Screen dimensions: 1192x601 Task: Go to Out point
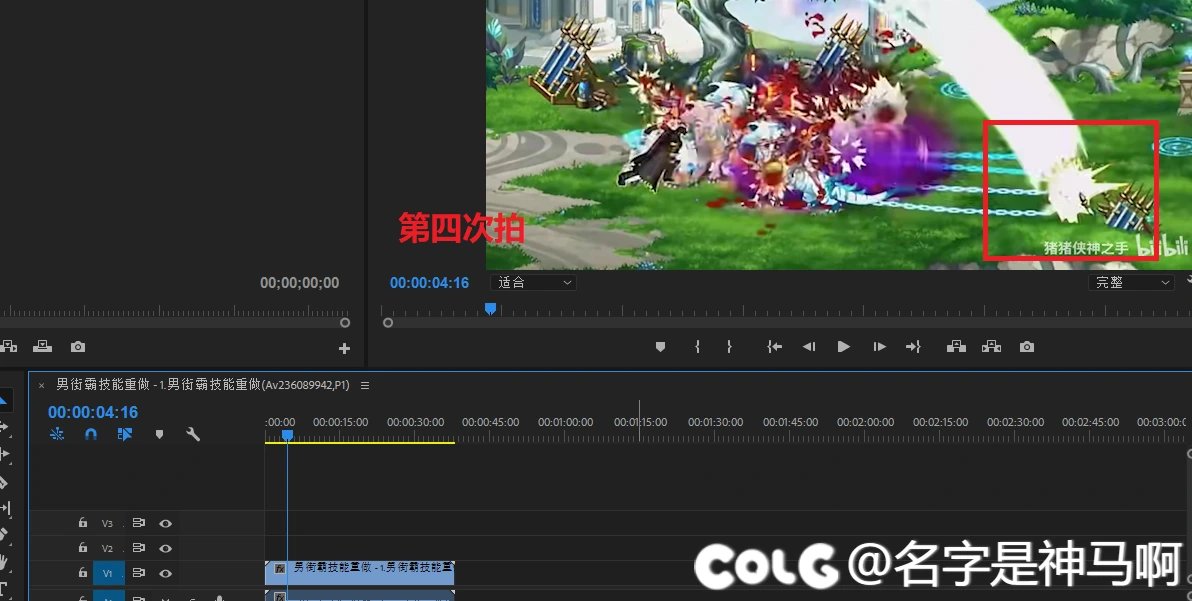click(914, 346)
